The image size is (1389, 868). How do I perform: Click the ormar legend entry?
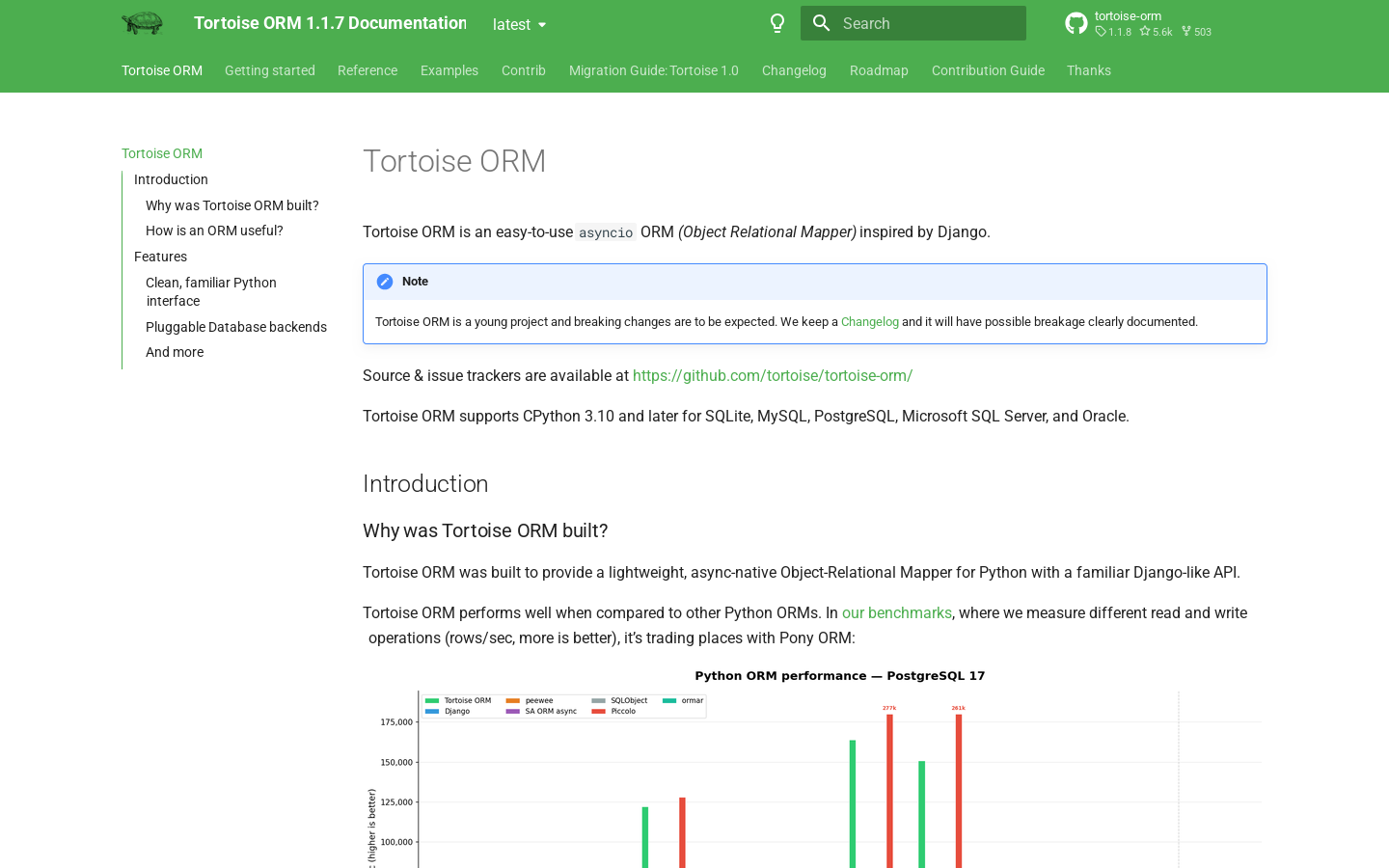683,700
